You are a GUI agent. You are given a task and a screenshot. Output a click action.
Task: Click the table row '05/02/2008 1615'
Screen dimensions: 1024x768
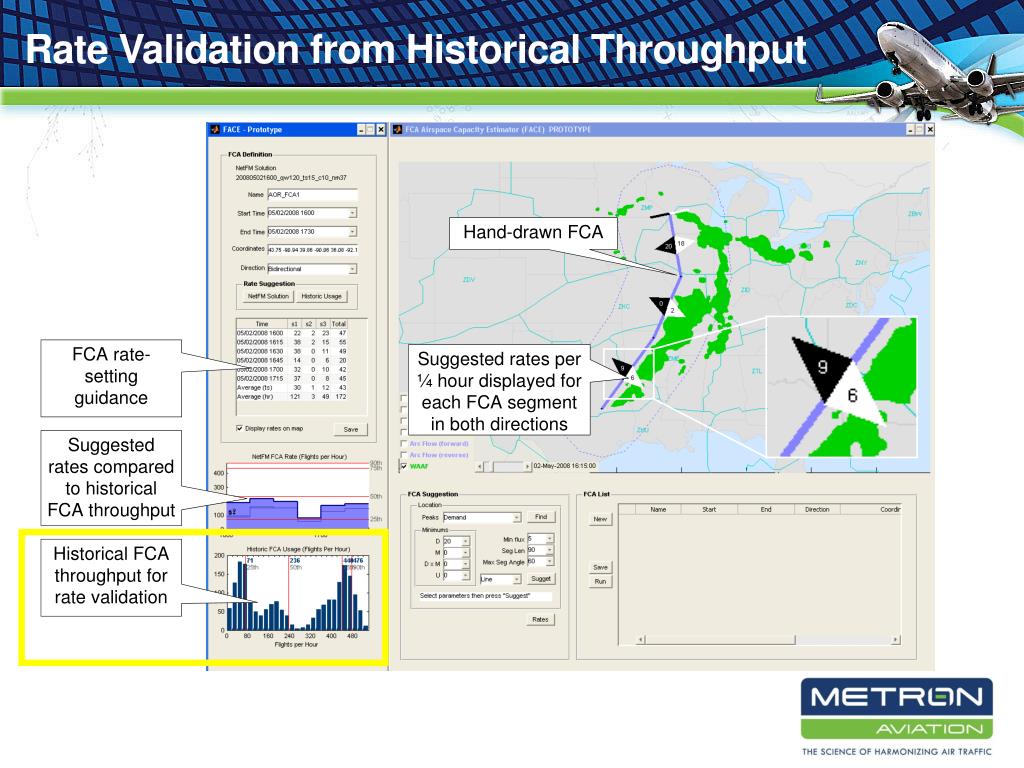click(292, 342)
